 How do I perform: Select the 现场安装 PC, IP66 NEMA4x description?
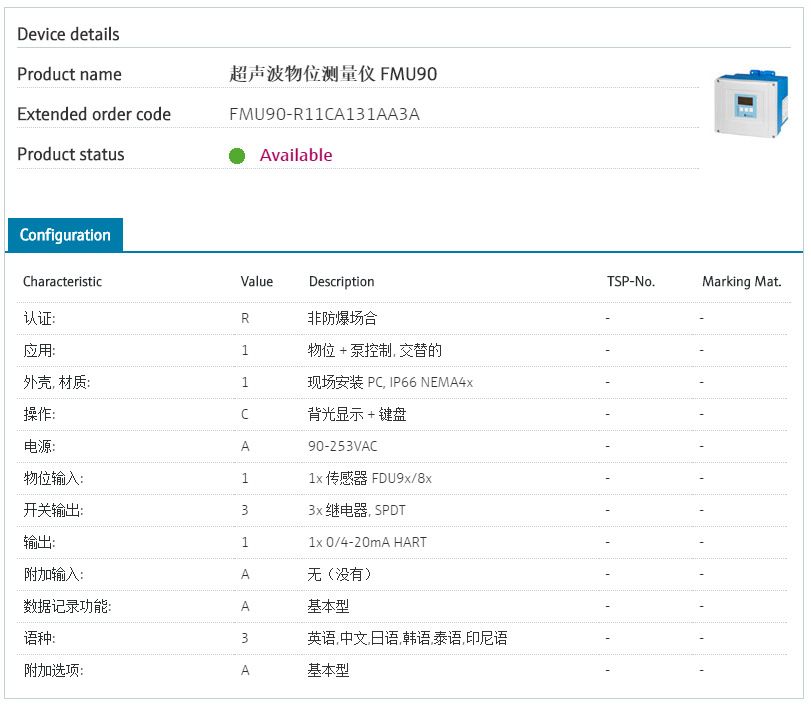click(x=390, y=382)
